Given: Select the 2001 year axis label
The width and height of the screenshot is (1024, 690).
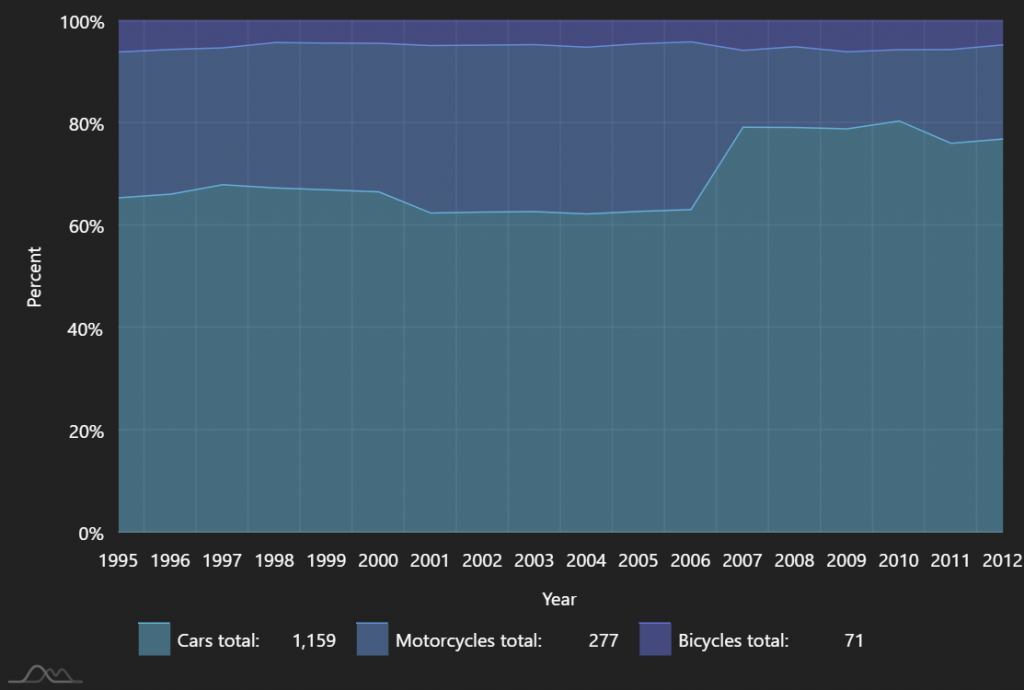Looking at the screenshot, I should point(430,559).
